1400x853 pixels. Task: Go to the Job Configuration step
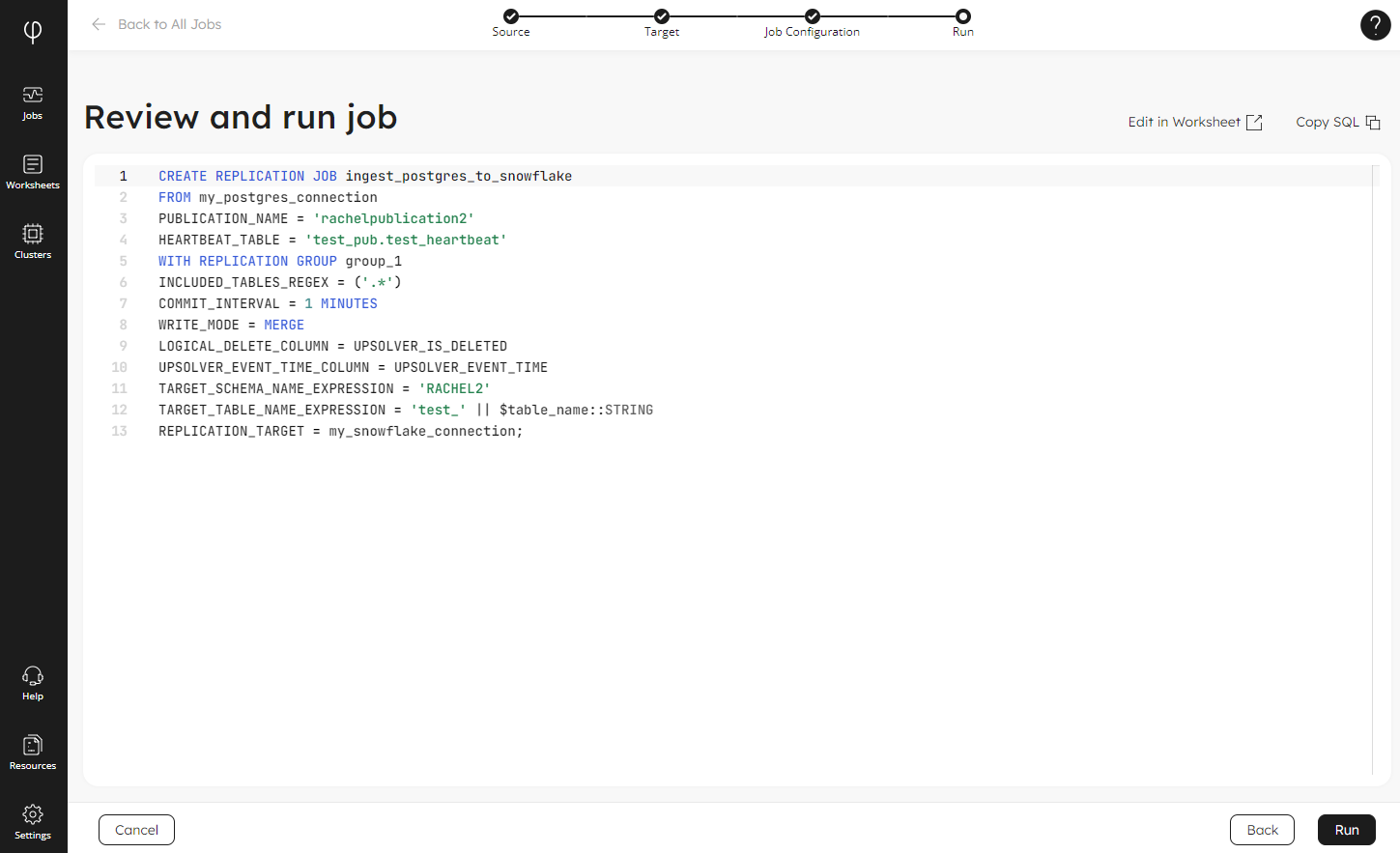coord(813,16)
